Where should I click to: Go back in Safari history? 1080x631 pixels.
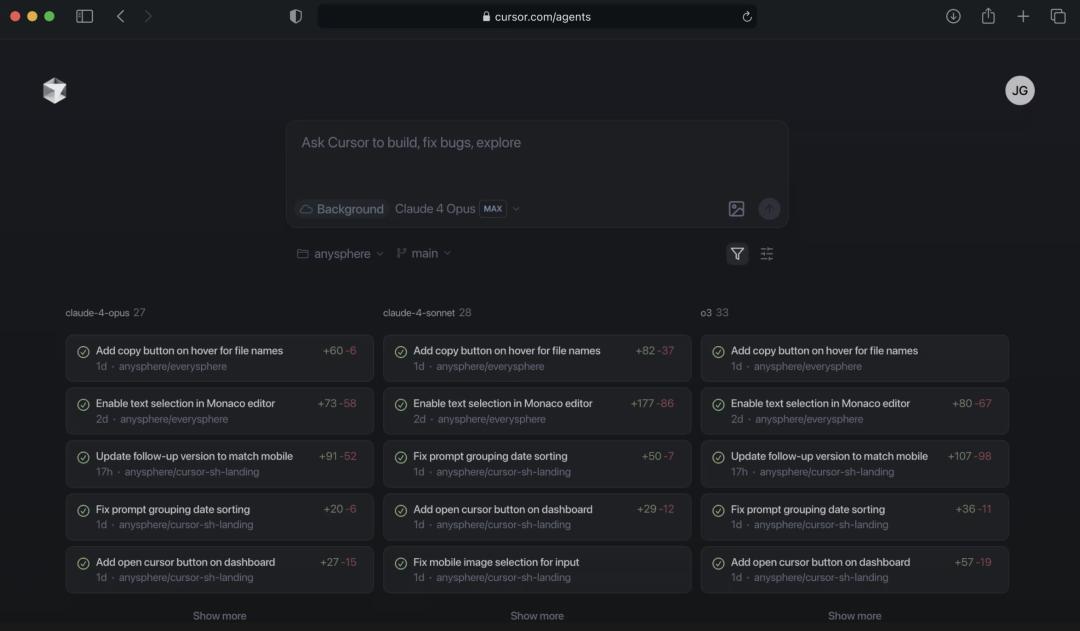pos(121,17)
